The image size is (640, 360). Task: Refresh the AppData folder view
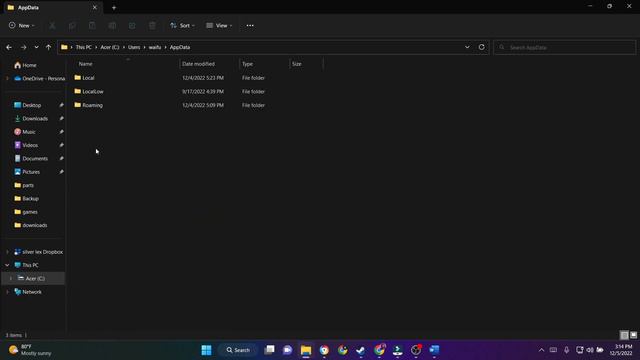tap(482, 47)
